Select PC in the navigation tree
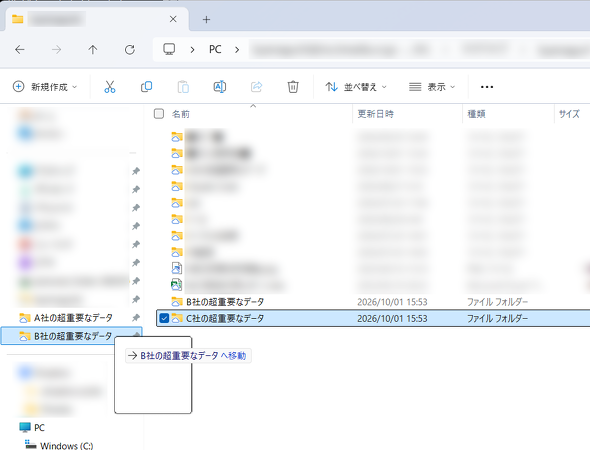The height and width of the screenshot is (450, 590). point(39,428)
